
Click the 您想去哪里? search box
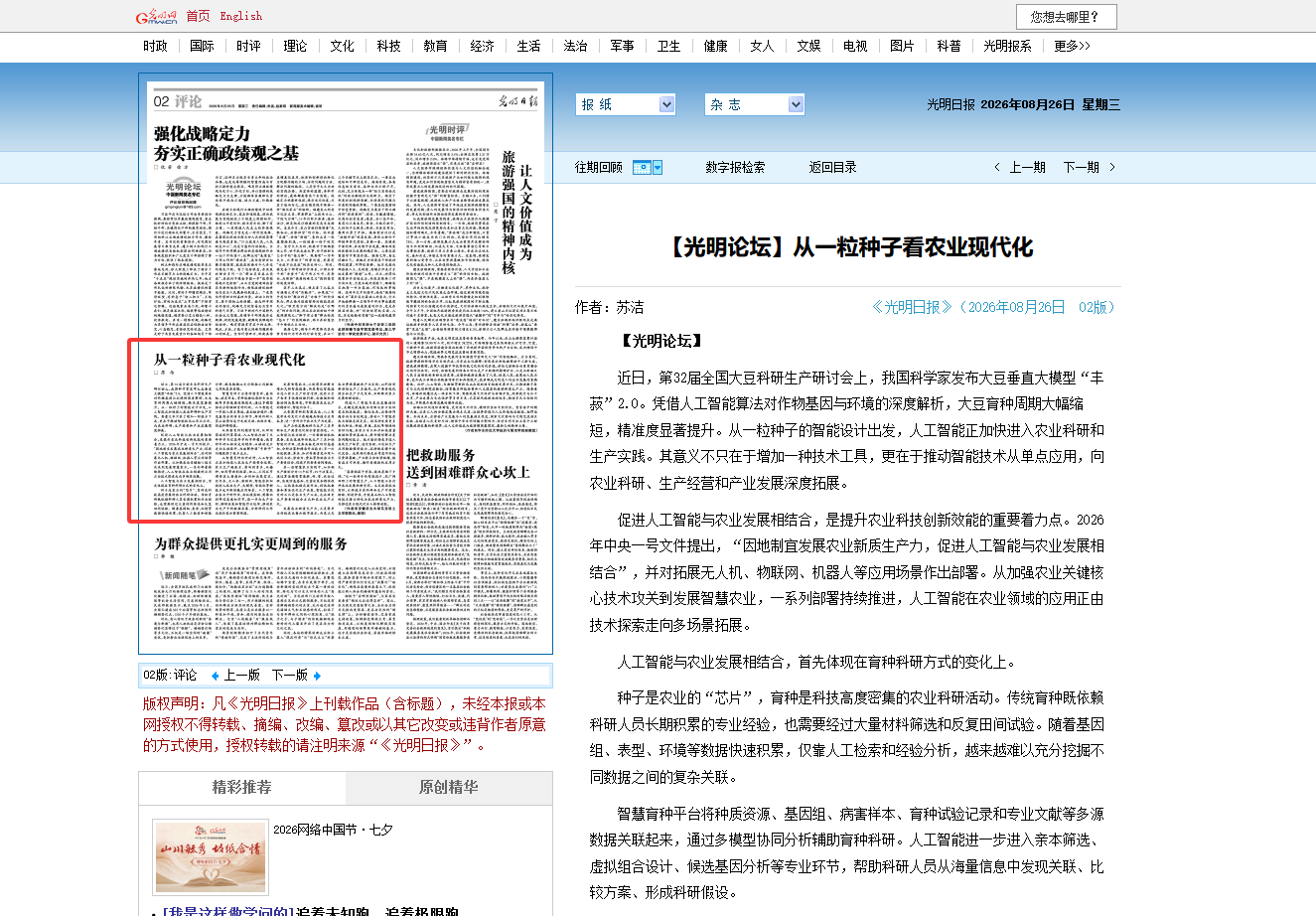(x=1066, y=17)
